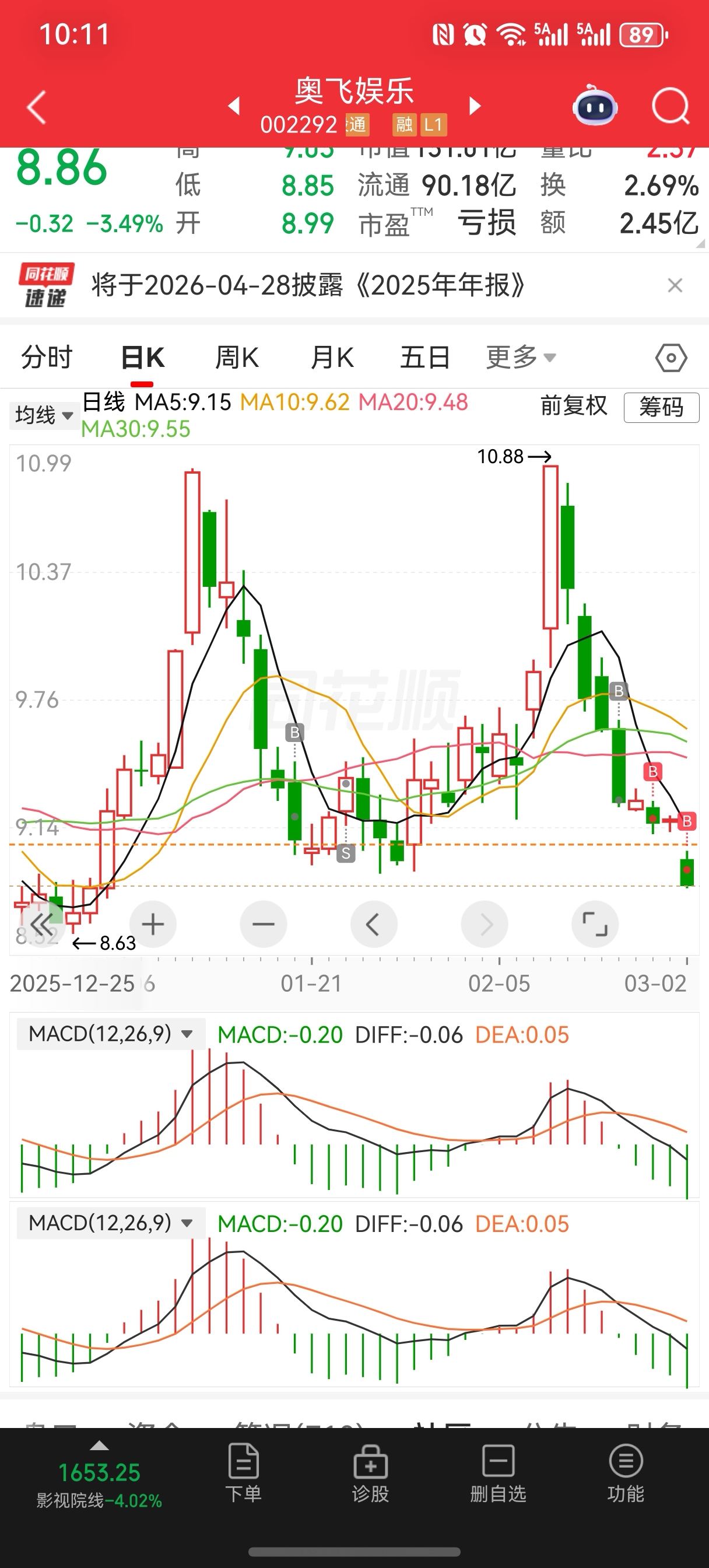Tap the MA5:9.15 value

tap(182, 402)
